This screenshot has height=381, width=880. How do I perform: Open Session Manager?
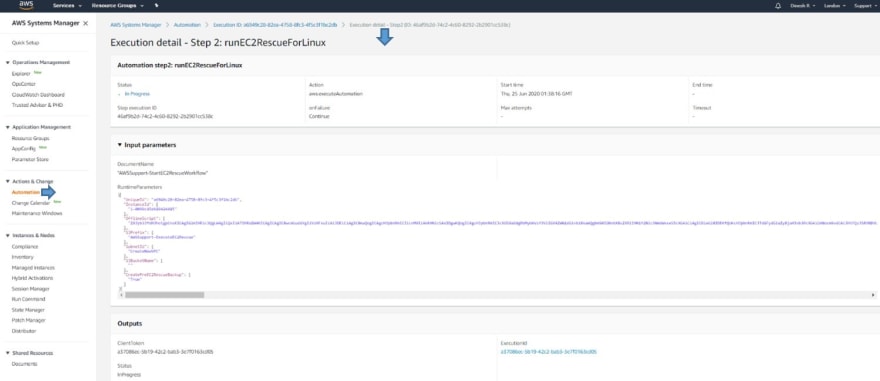coord(30,288)
